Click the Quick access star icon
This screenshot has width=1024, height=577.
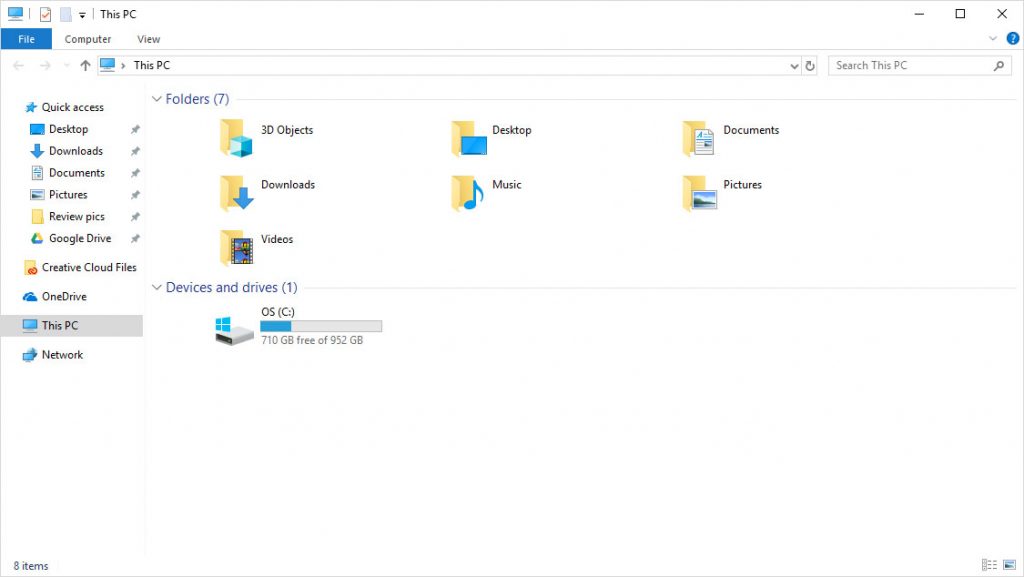(31, 107)
